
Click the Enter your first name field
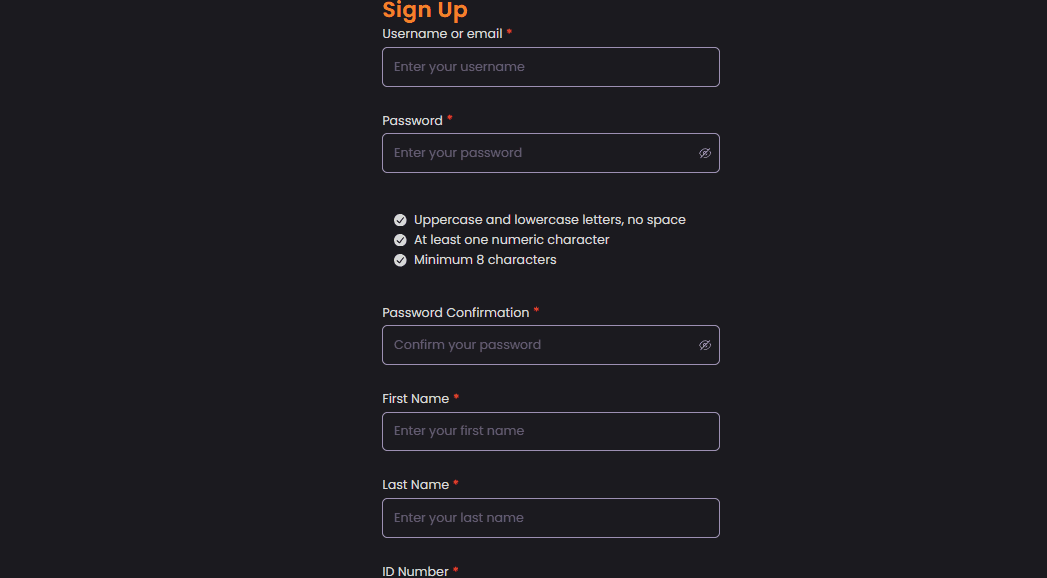tap(550, 431)
